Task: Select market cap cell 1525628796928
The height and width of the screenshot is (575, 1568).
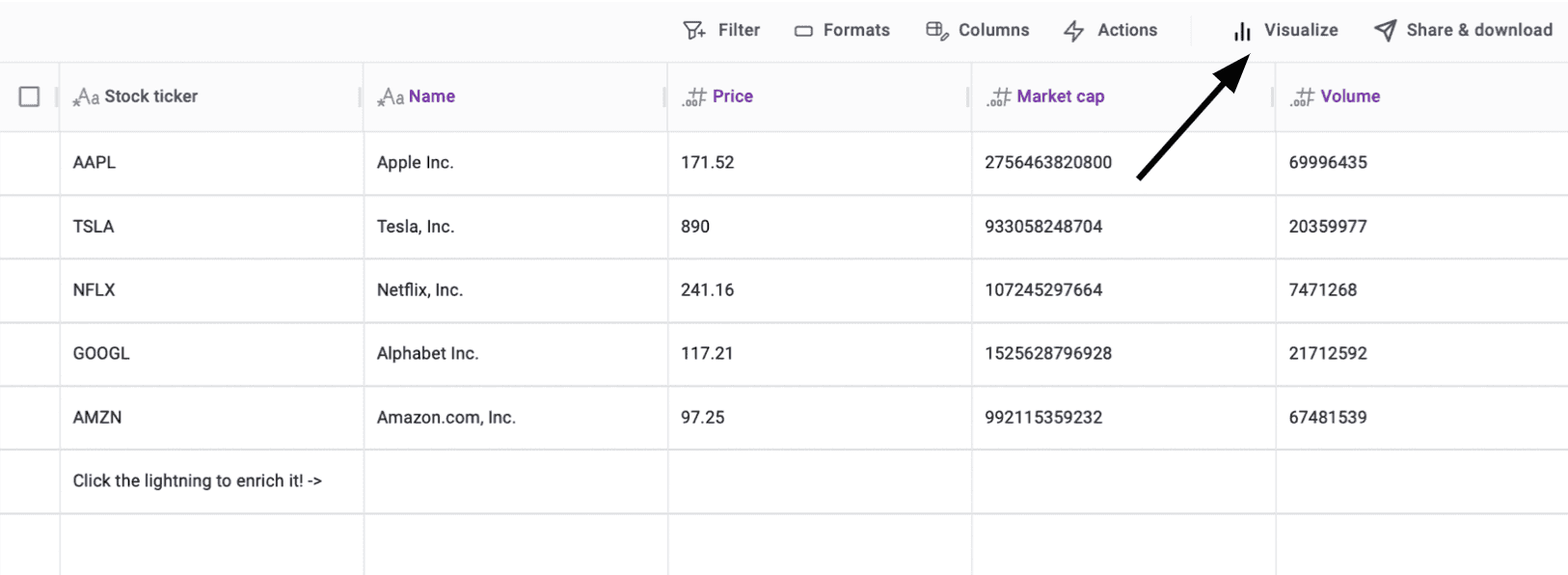Action: 1123,354
